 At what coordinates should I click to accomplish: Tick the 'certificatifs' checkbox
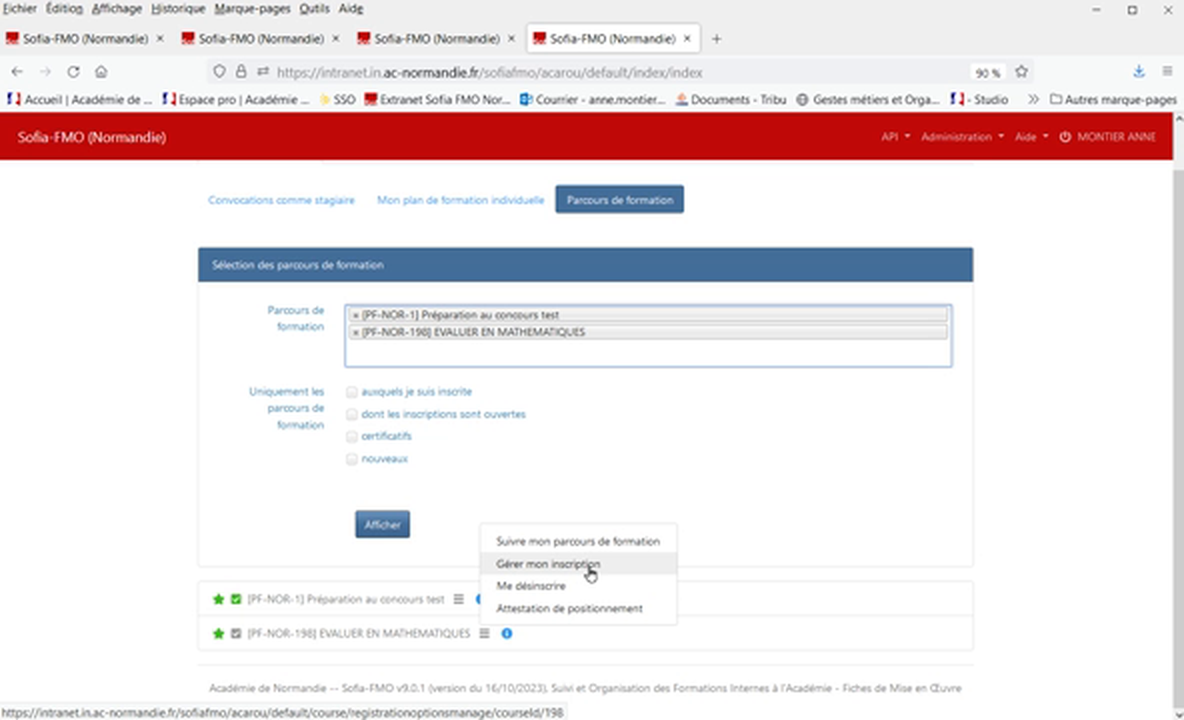[351, 436]
